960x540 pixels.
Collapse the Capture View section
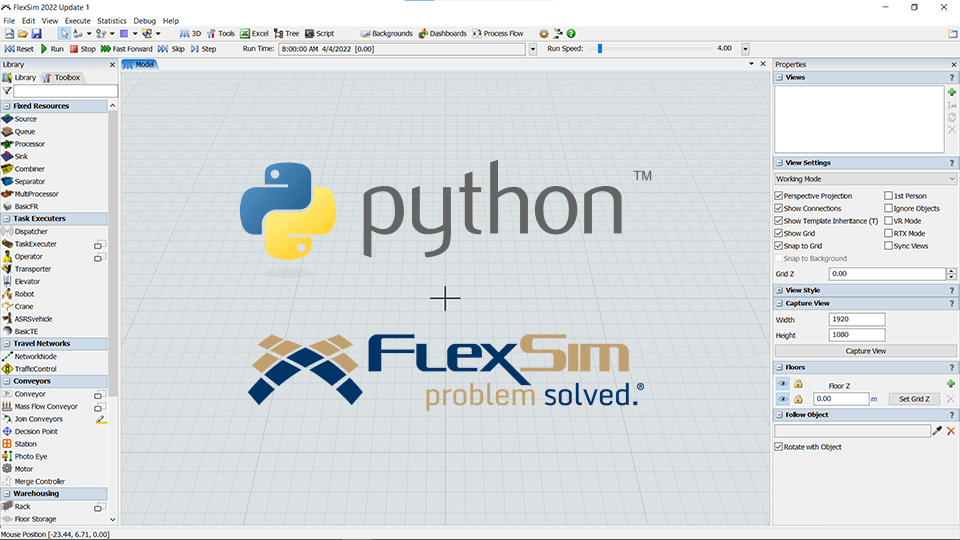(x=779, y=303)
